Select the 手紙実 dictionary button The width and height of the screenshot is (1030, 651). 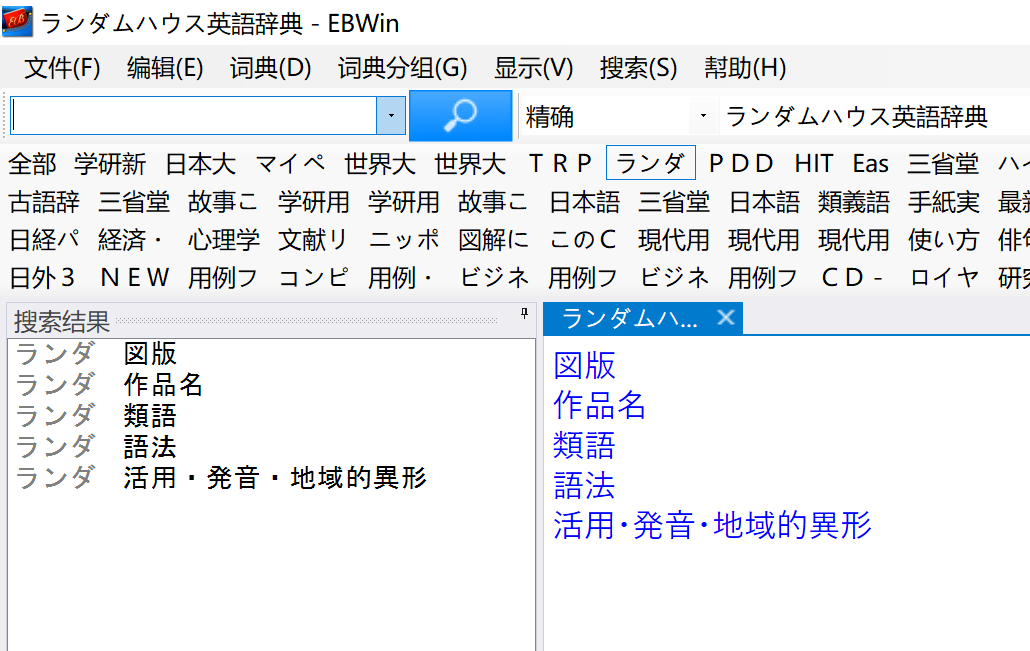click(x=943, y=201)
